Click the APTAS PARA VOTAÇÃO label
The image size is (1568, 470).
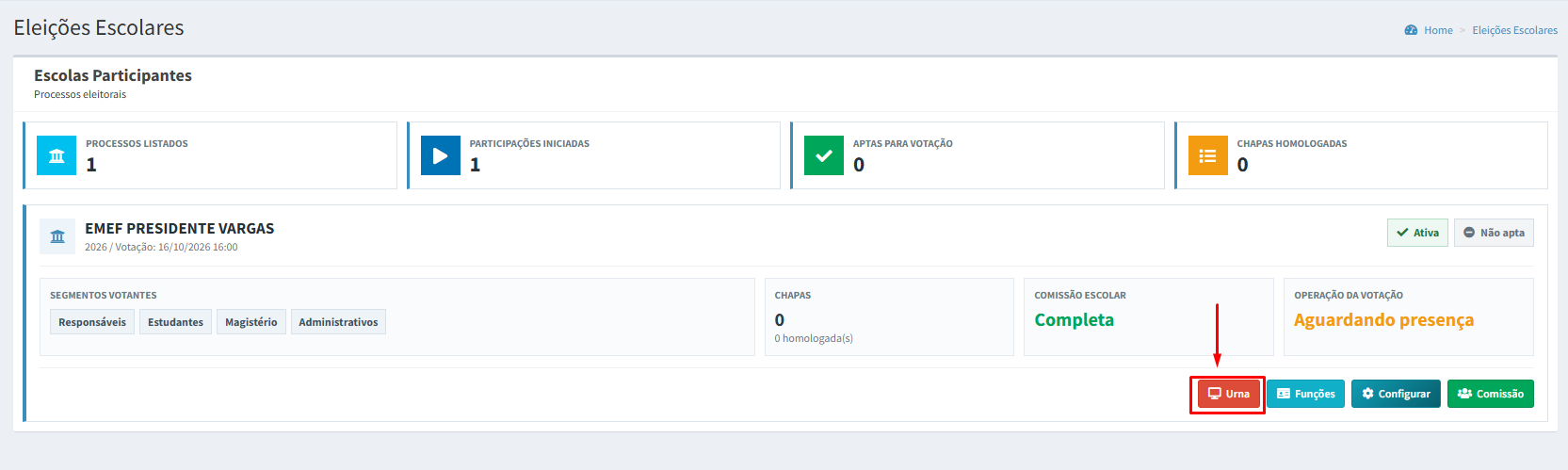[x=903, y=144]
